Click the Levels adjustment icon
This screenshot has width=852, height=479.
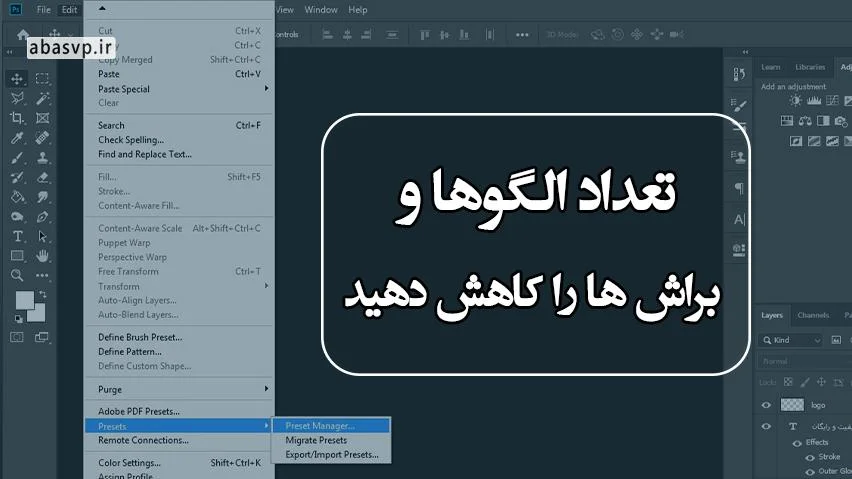pyautogui.click(x=814, y=100)
